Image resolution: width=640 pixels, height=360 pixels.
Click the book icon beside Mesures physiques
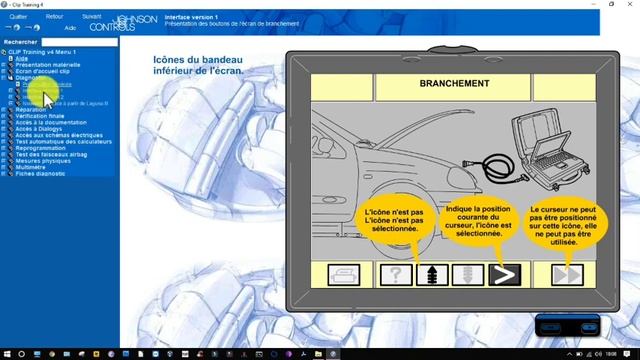(11, 161)
